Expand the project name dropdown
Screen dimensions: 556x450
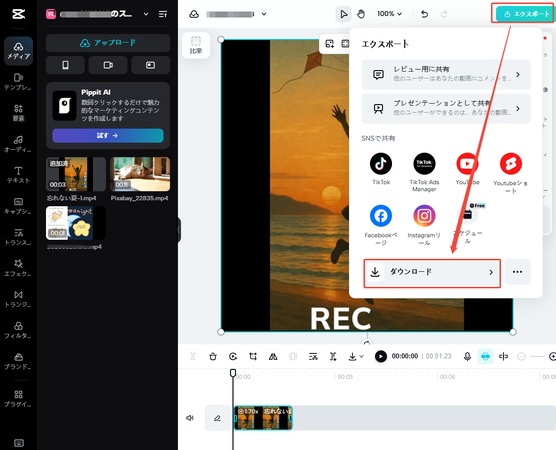pyautogui.click(x=264, y=14)
